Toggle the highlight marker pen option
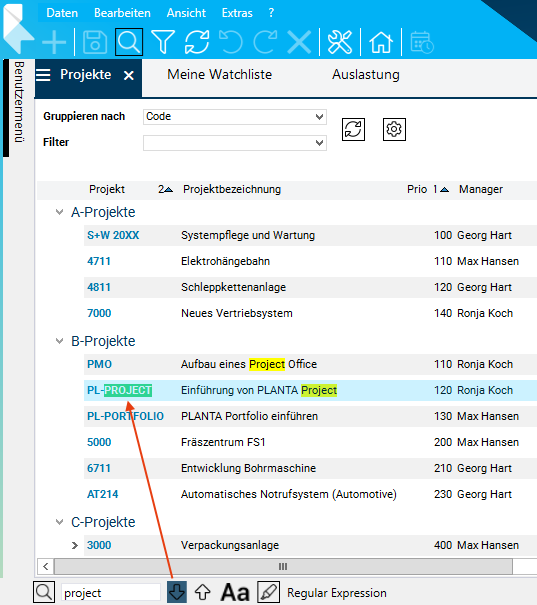This screenshot has height=605, width=537. pyautogui.click(x=268, y=592)
